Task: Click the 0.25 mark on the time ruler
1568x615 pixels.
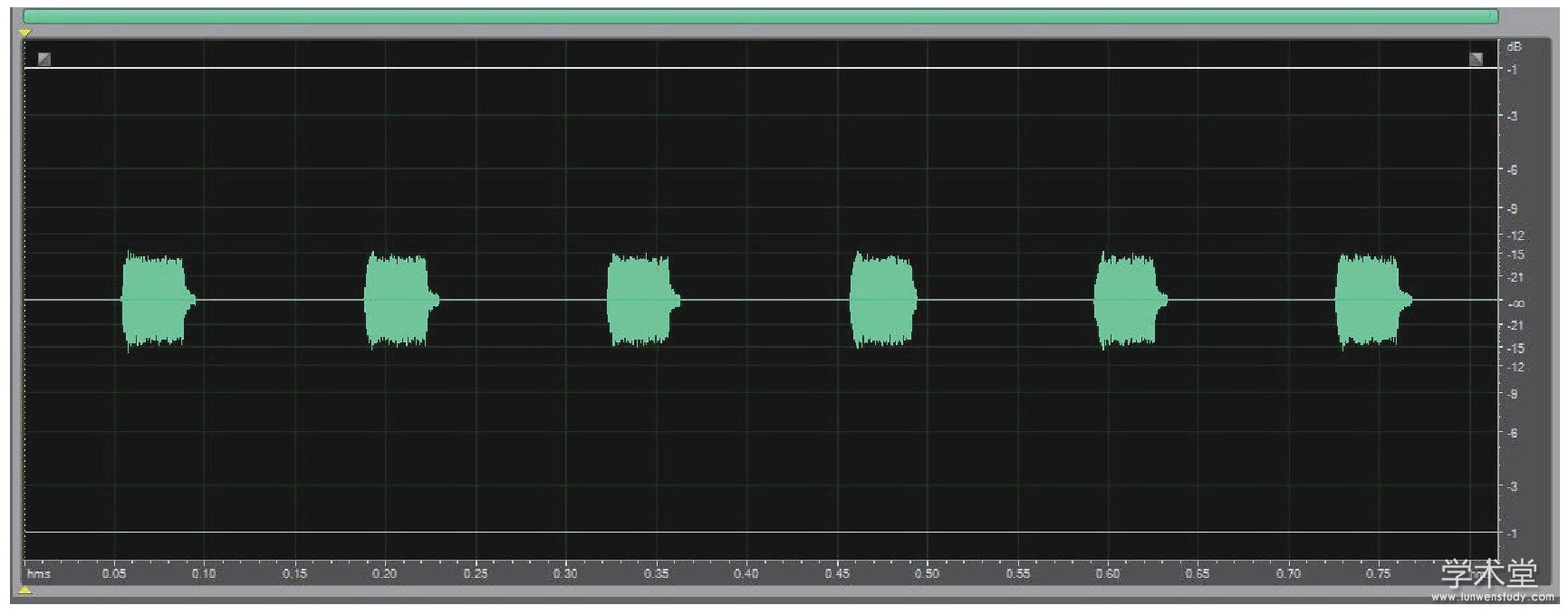Action: [476, 573]
